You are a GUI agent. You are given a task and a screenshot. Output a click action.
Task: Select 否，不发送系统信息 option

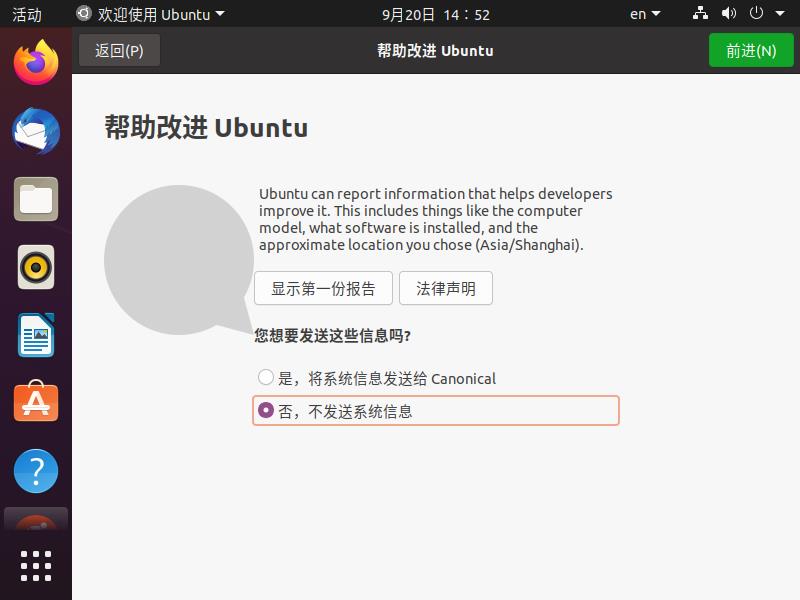pyautogui.click(x=436, y=410)
